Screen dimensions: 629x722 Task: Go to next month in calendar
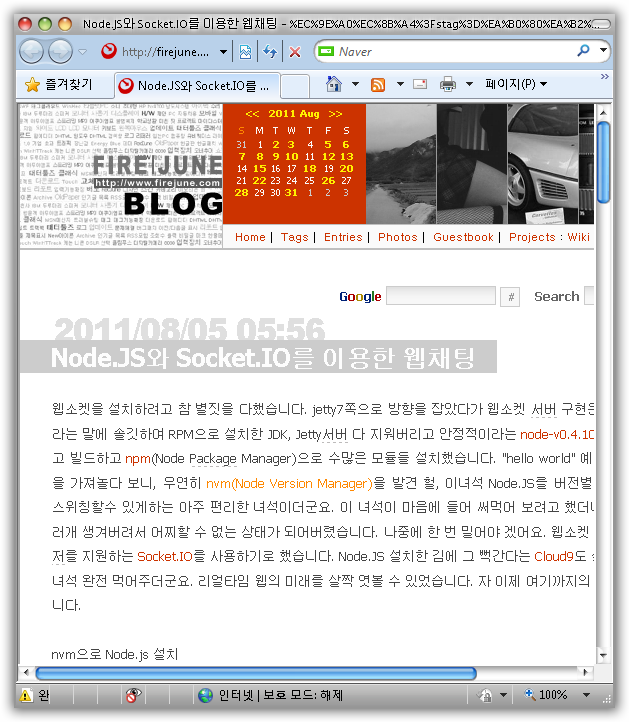coord(335,114)
